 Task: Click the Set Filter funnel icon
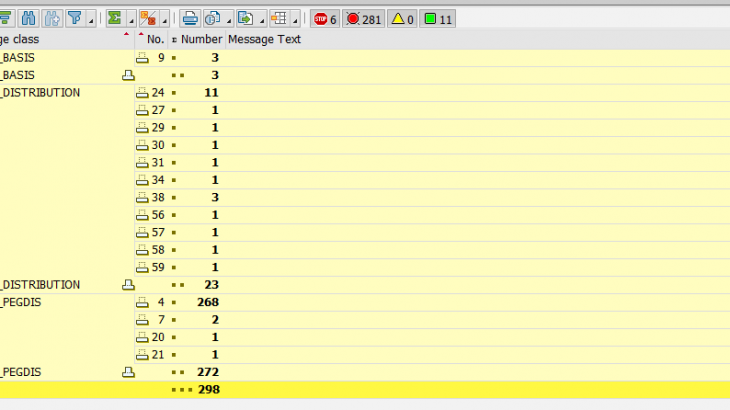pyautogui.click(x=74, y=19)
